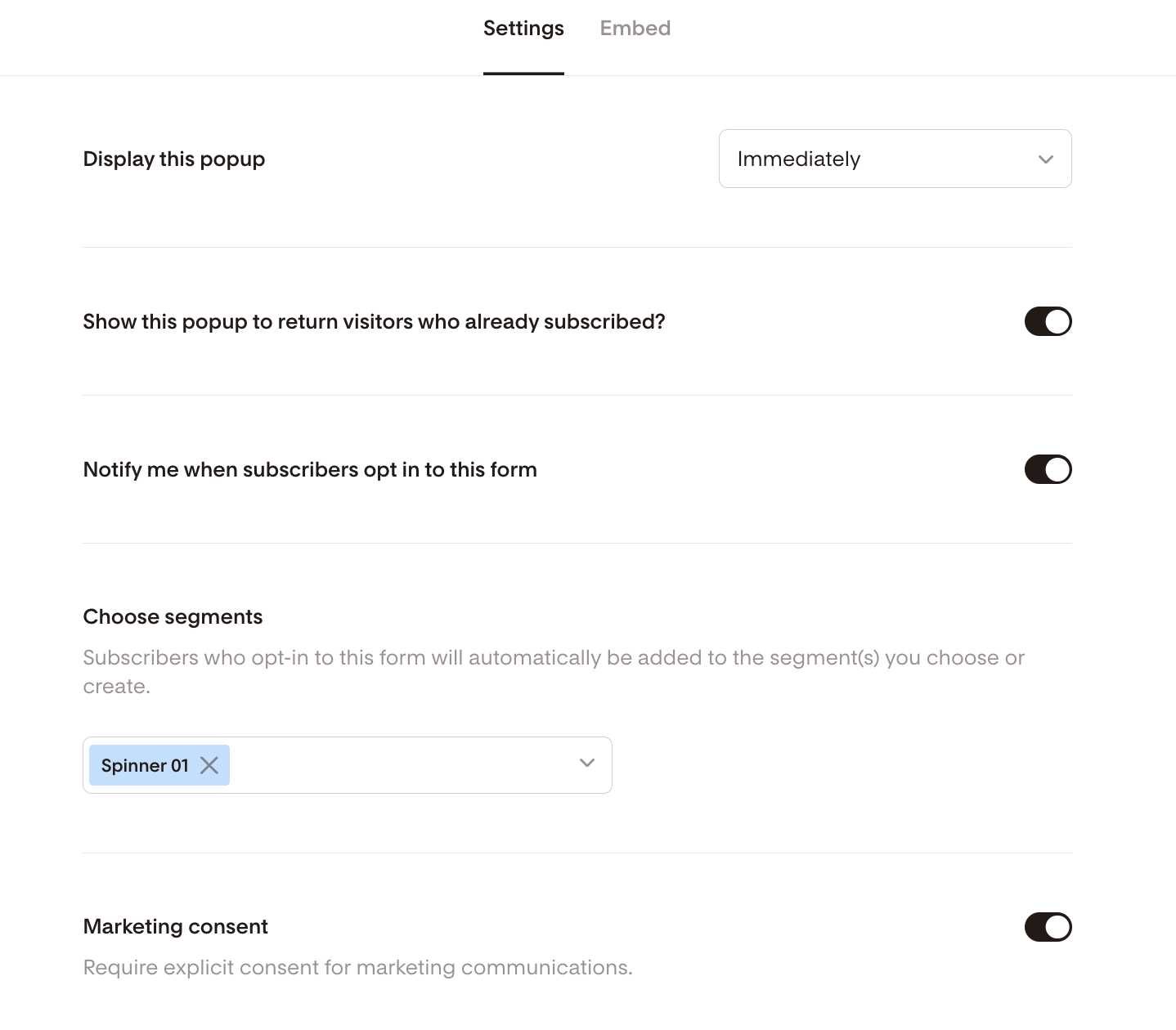Click the underline beneath the Settings tab
Screen dimensions: 1176x1030
click(523, 74)
